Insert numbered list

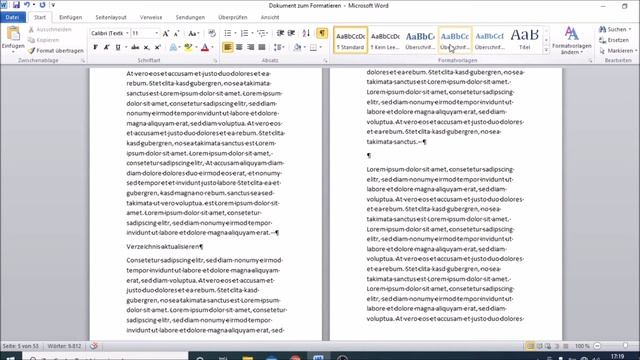(244, 33)
